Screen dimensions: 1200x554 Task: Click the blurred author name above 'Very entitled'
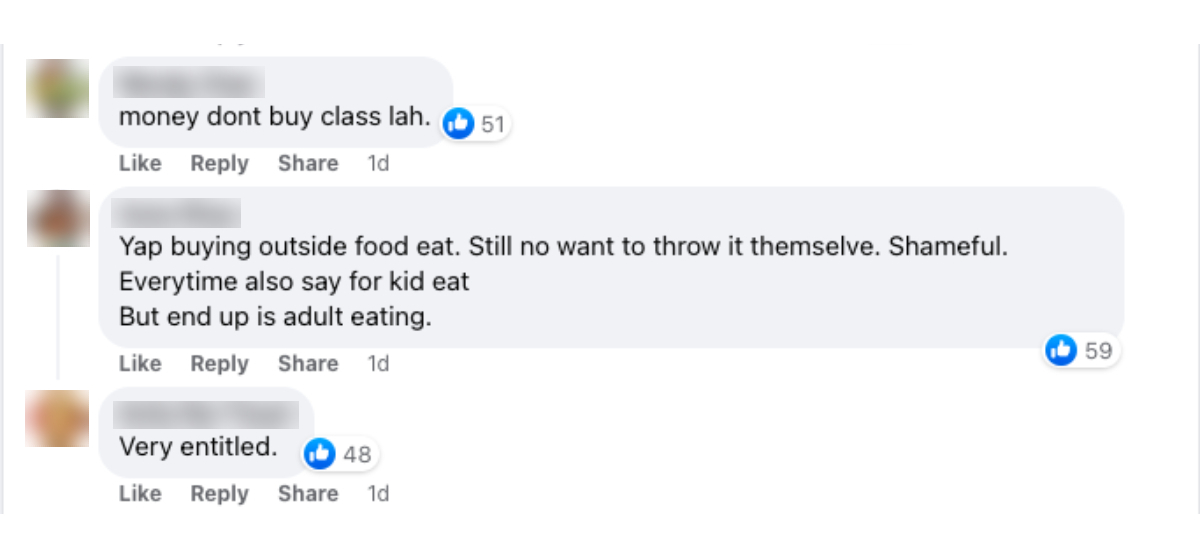pos(207,413)
